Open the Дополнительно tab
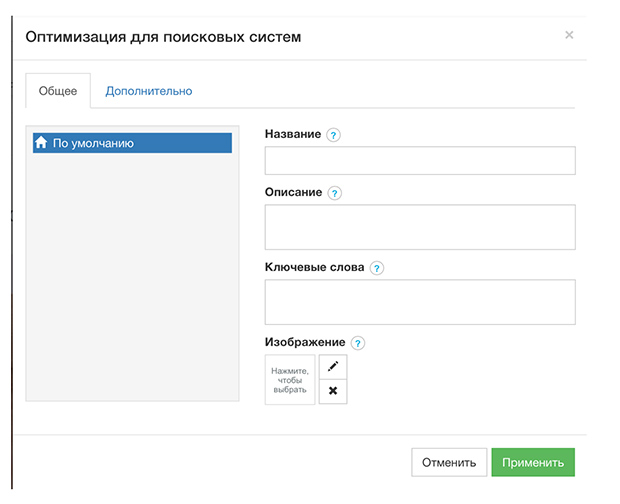This screenshot has width=620, height=504. click(149, 91)
